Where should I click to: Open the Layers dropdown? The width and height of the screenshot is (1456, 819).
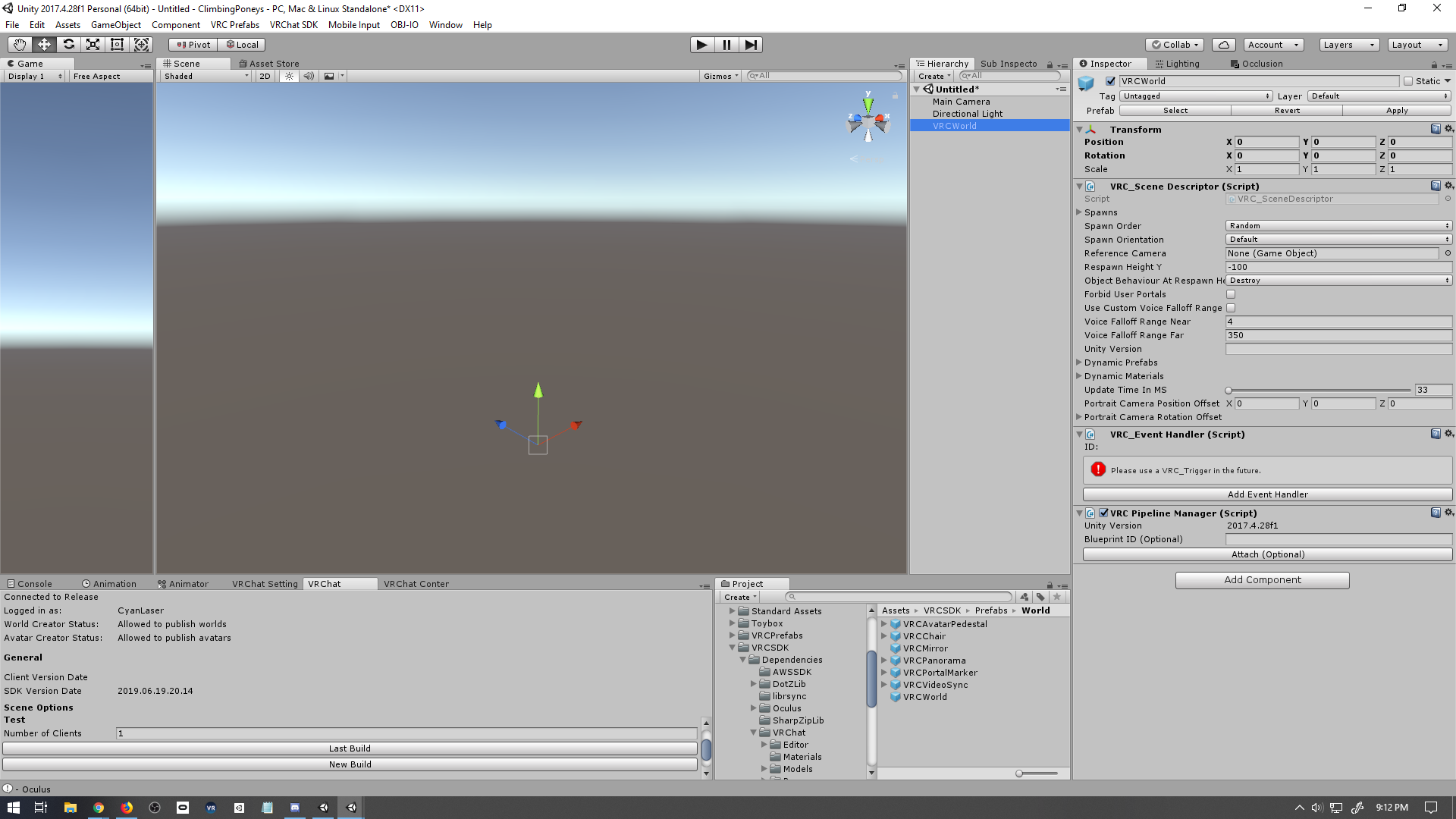coord(1348,45)
